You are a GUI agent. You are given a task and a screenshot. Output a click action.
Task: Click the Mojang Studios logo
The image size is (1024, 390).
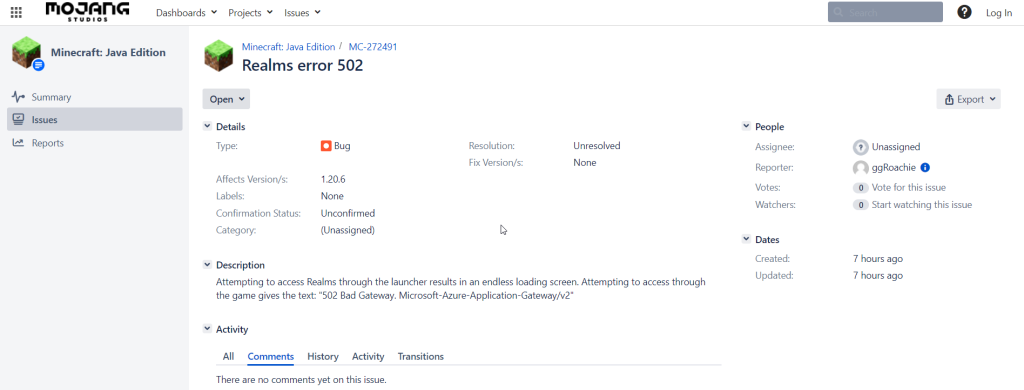pyautogui.click(x=87, y=11)
